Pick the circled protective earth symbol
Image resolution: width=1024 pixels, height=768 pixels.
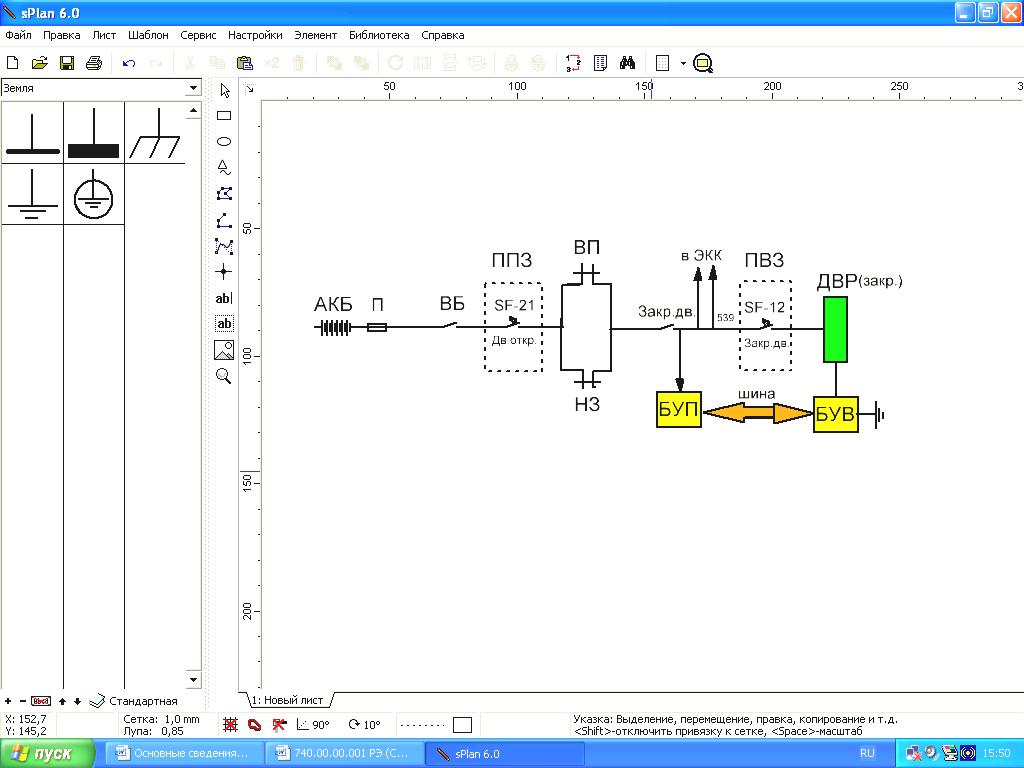click(x=94, y=194)
